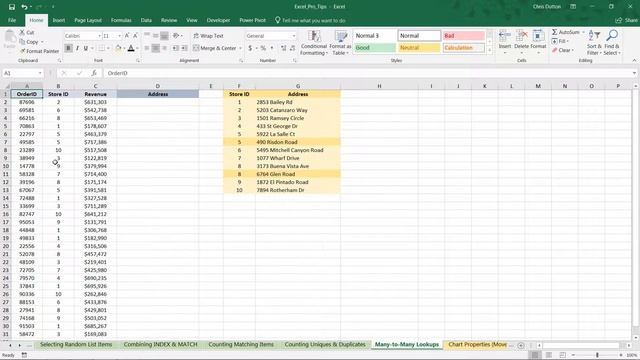The image size is (640, 360).
Task: Click the Accounting dollar format
Action: click(250, 48)
